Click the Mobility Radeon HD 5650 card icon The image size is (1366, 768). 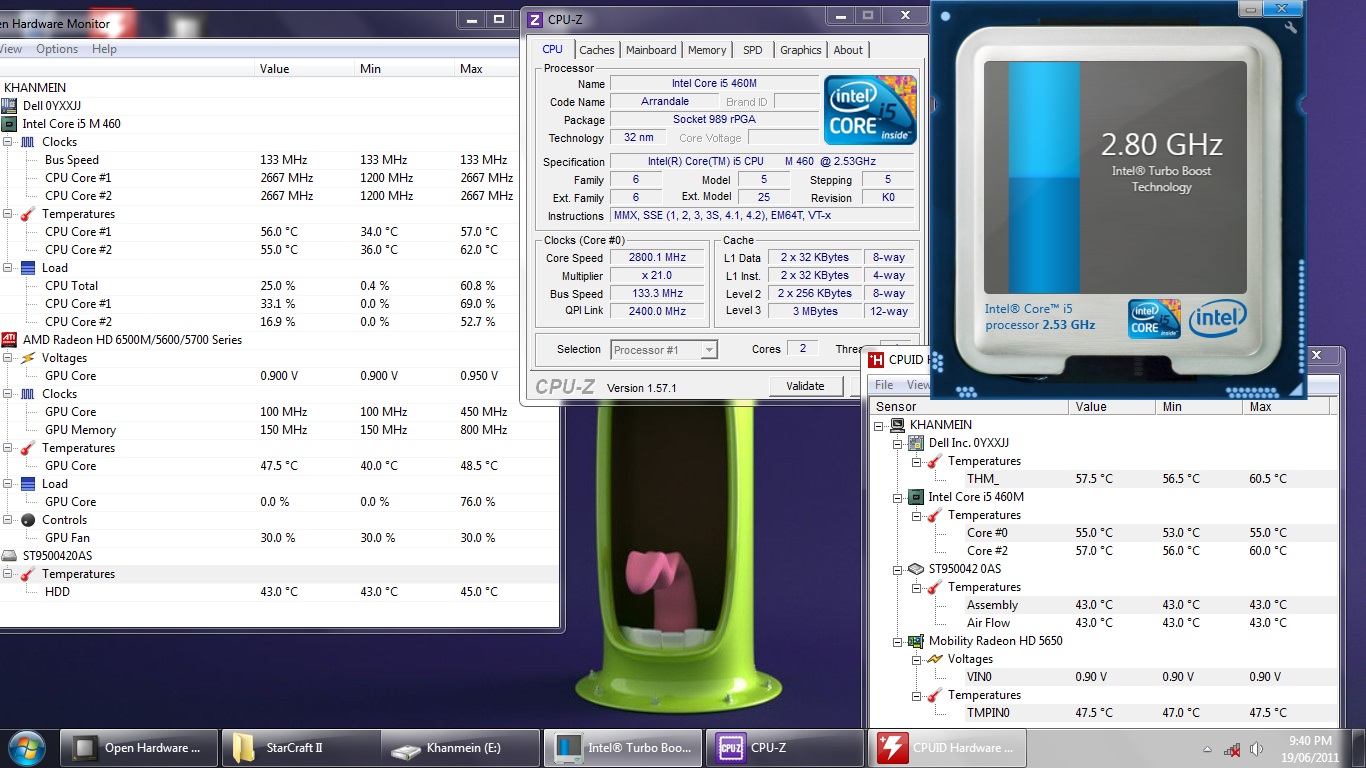(x=916, y=641)
